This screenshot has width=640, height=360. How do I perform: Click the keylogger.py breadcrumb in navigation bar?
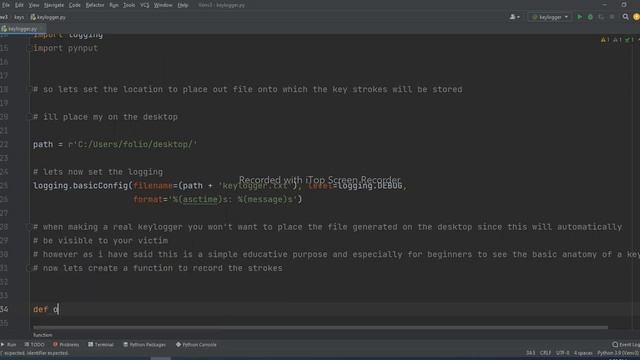[48, 17]
